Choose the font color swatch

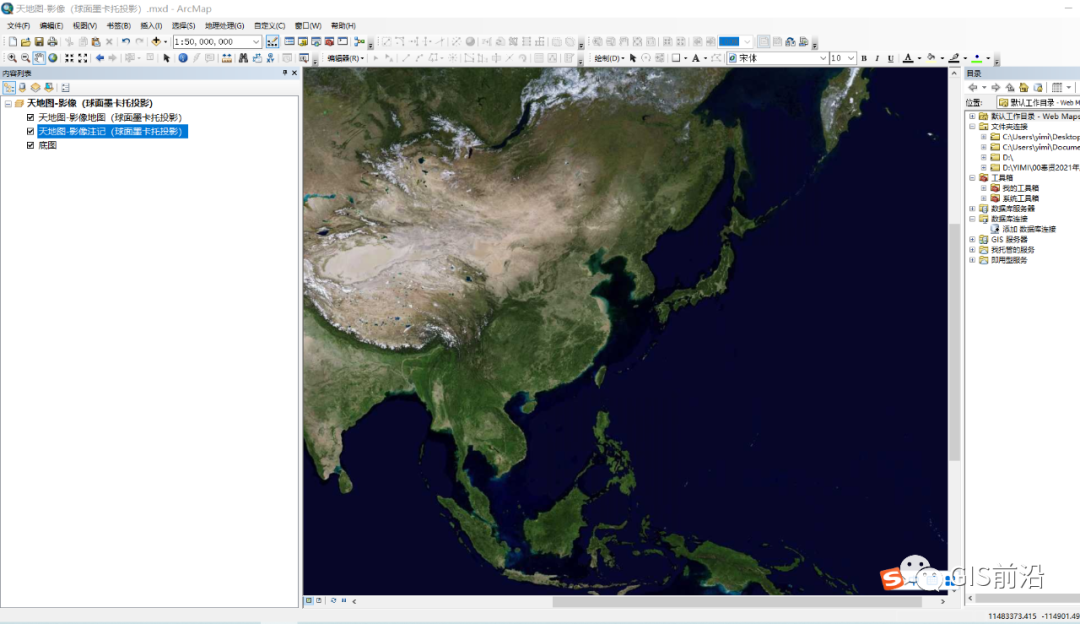908,59
